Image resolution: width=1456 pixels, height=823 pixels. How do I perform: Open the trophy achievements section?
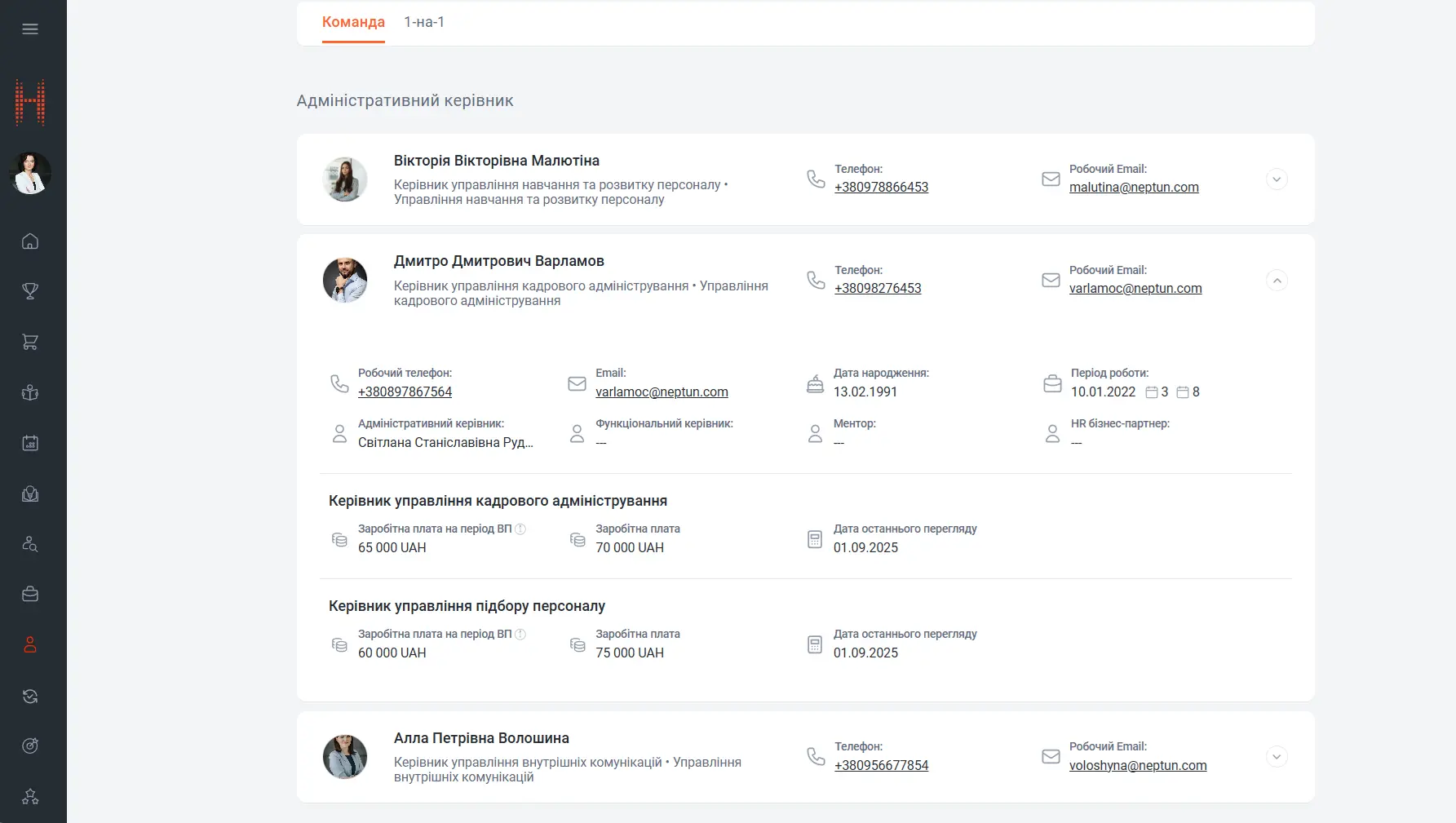coord(30,291)
